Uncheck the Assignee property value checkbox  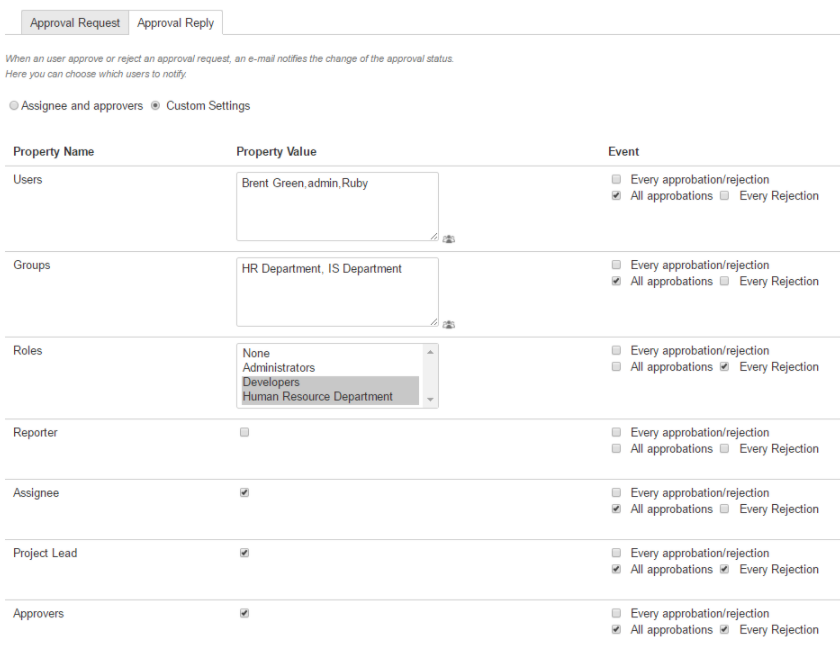click(x=245, y=493)
